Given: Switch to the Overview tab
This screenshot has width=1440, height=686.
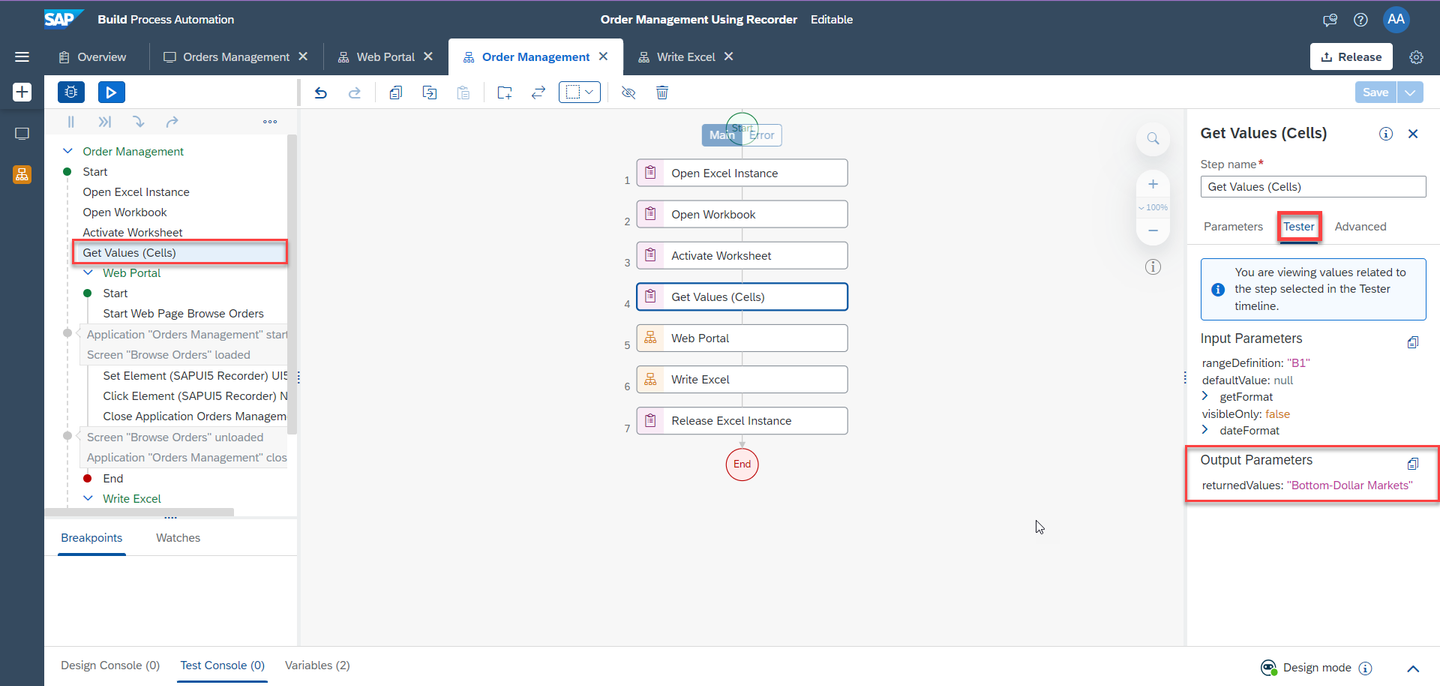Looking at the screenshot, I should (x=92, y=57).
